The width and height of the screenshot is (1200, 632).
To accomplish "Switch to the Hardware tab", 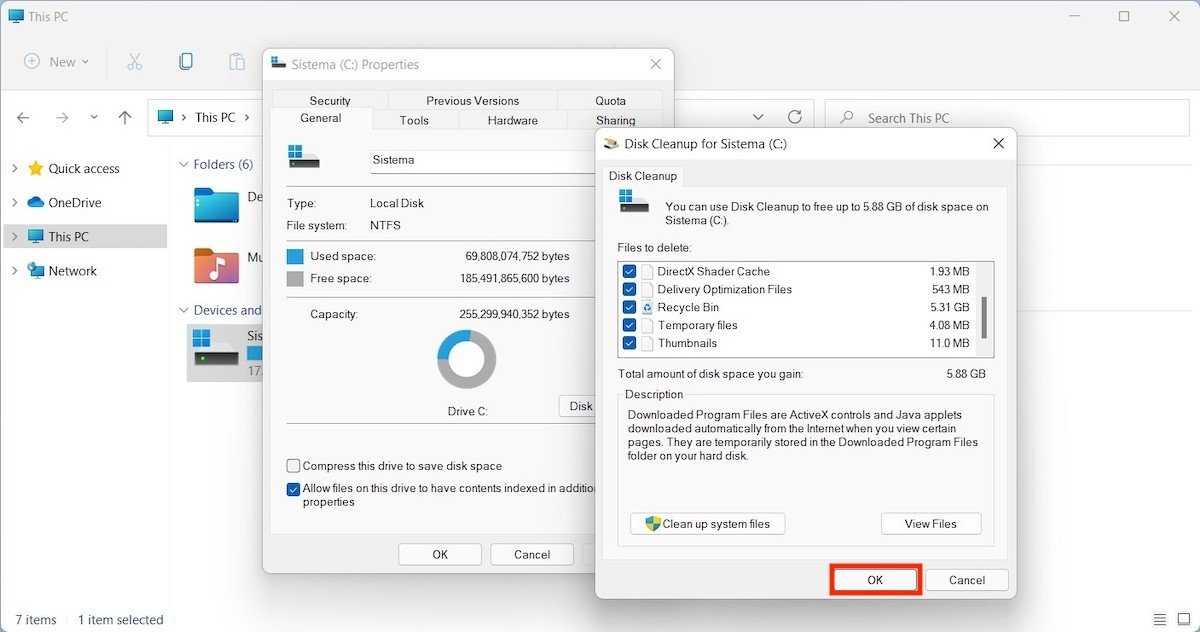I will click(x=512, y=120).
